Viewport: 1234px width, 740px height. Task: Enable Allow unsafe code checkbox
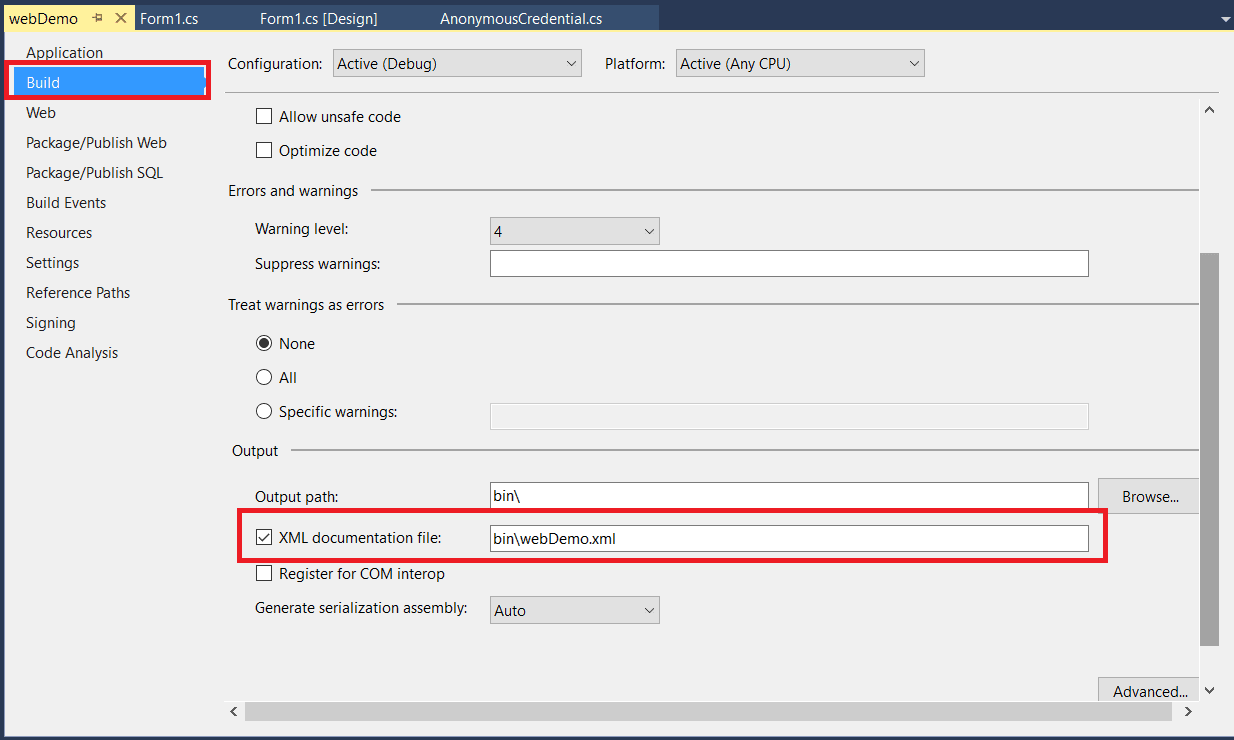pyautogui.click(x=264, y=117)
